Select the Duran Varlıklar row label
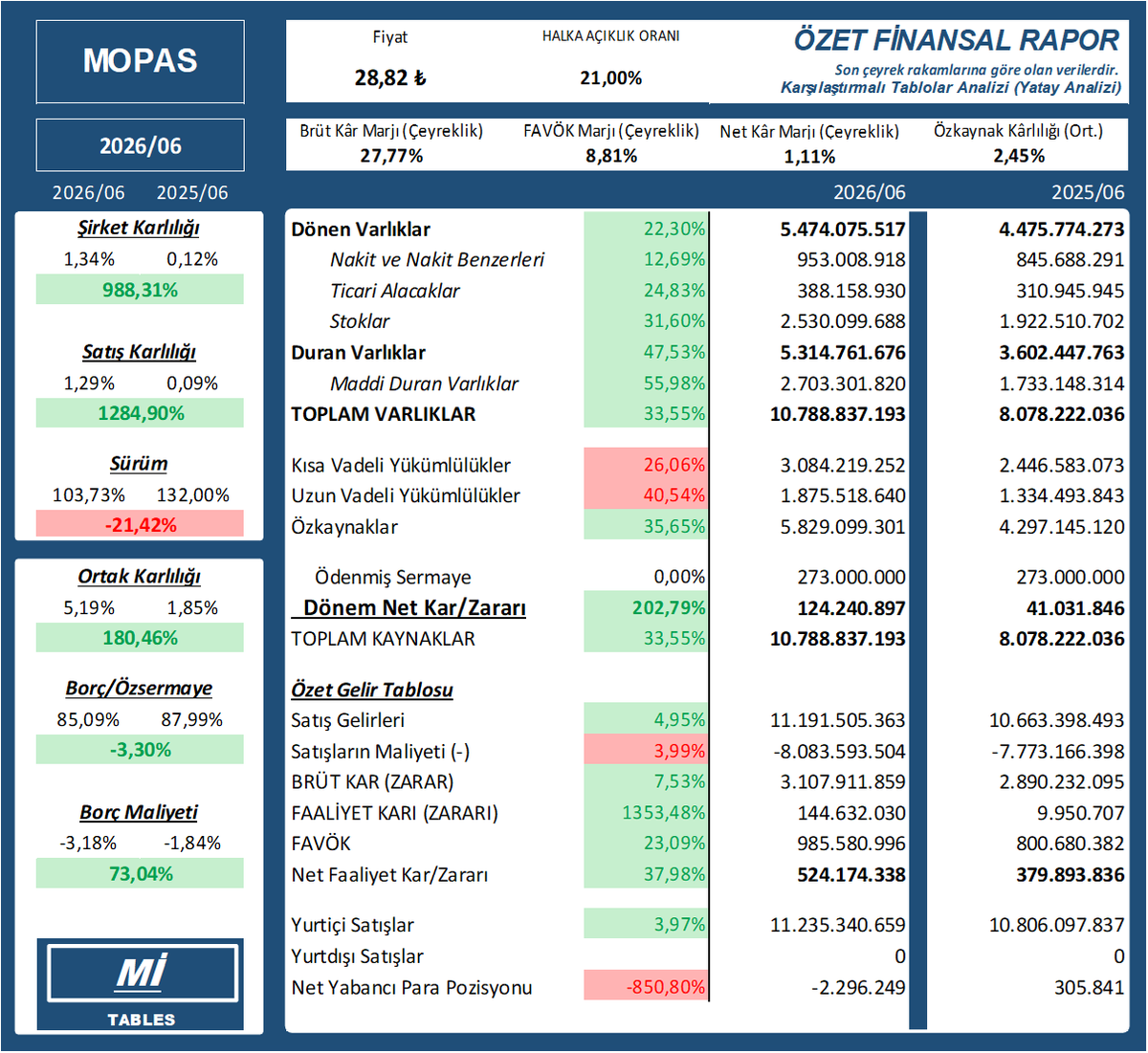Viewport: 1148px width, 1053px height. (x=358, y=353)
